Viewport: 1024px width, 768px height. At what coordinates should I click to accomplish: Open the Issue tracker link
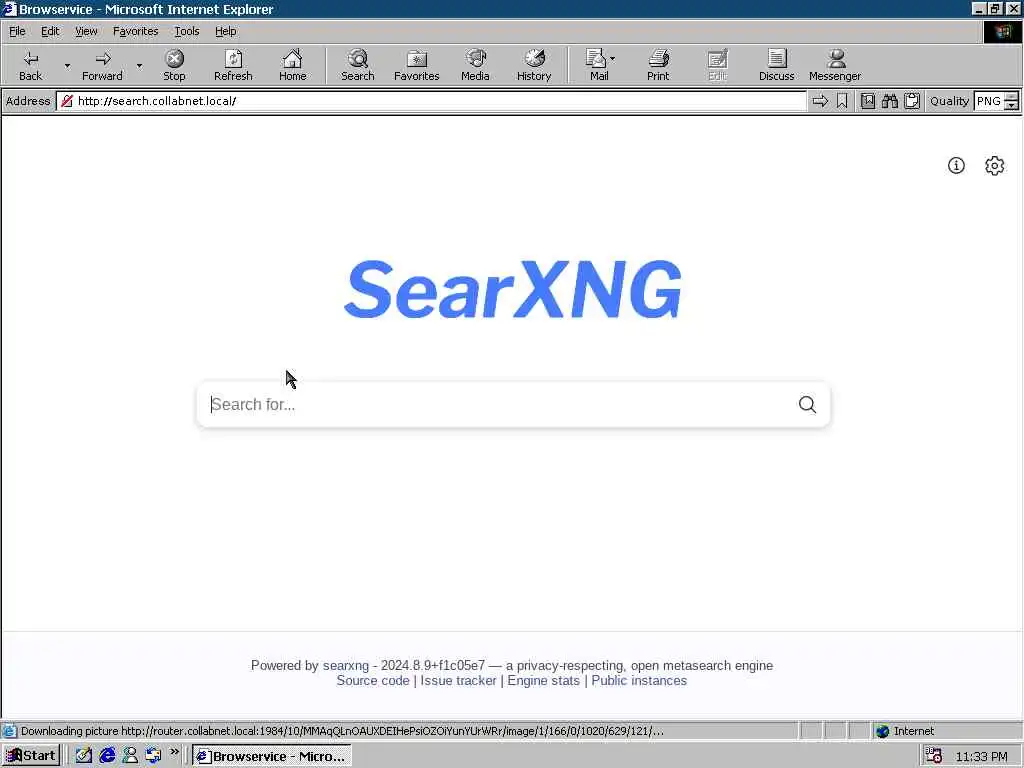(x=458, y=680)
